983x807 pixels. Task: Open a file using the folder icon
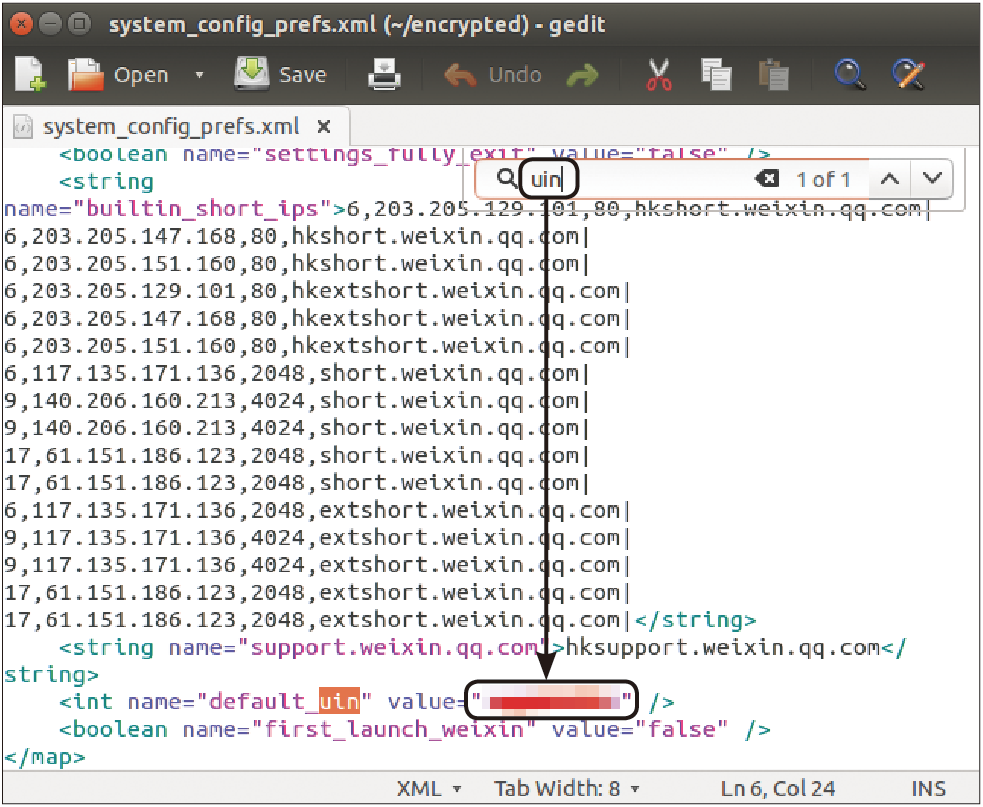85,75
